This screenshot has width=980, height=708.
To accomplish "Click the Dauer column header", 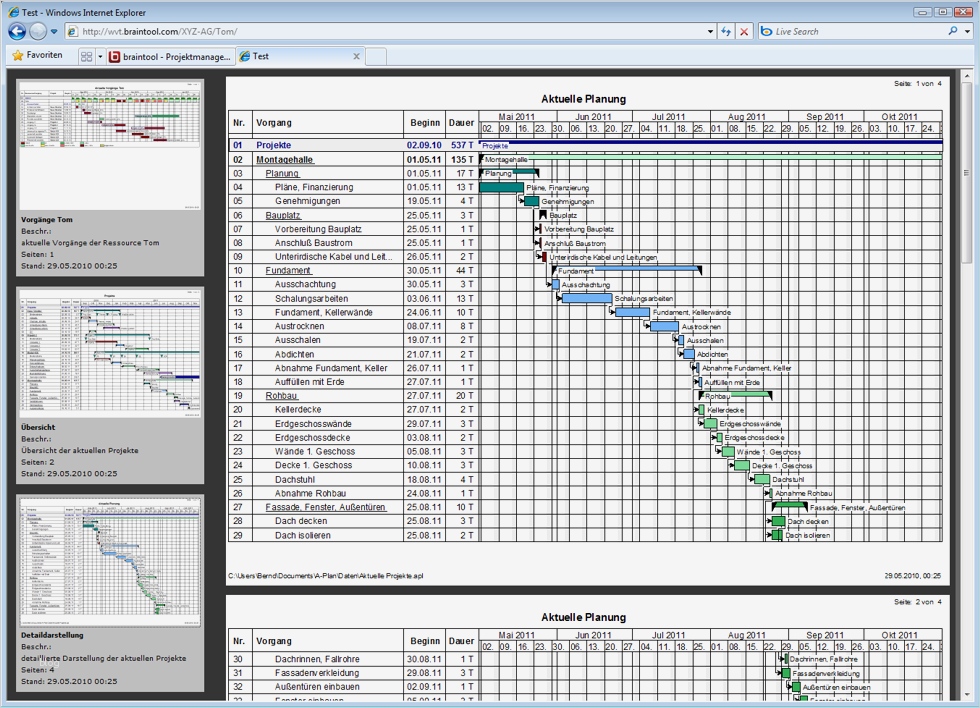I will pos(461,122).
